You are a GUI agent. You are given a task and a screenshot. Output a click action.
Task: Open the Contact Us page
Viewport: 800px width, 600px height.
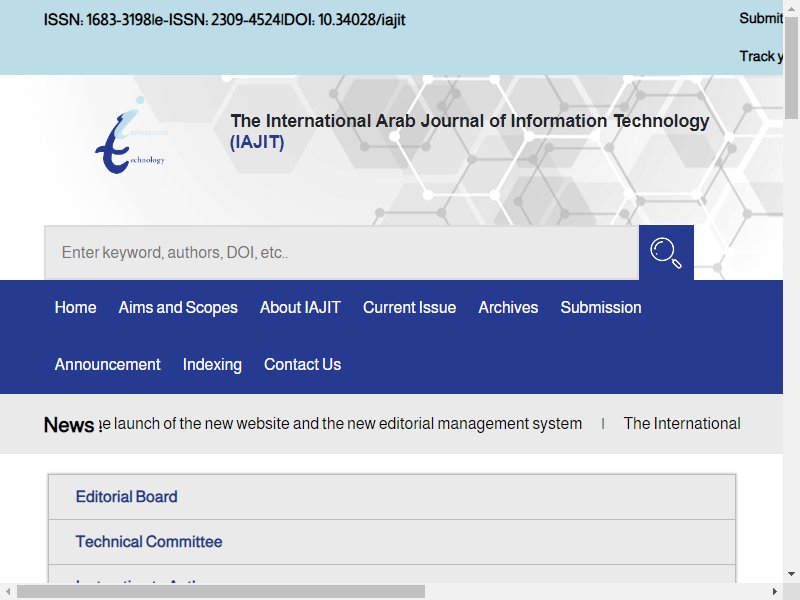(303, 365)
